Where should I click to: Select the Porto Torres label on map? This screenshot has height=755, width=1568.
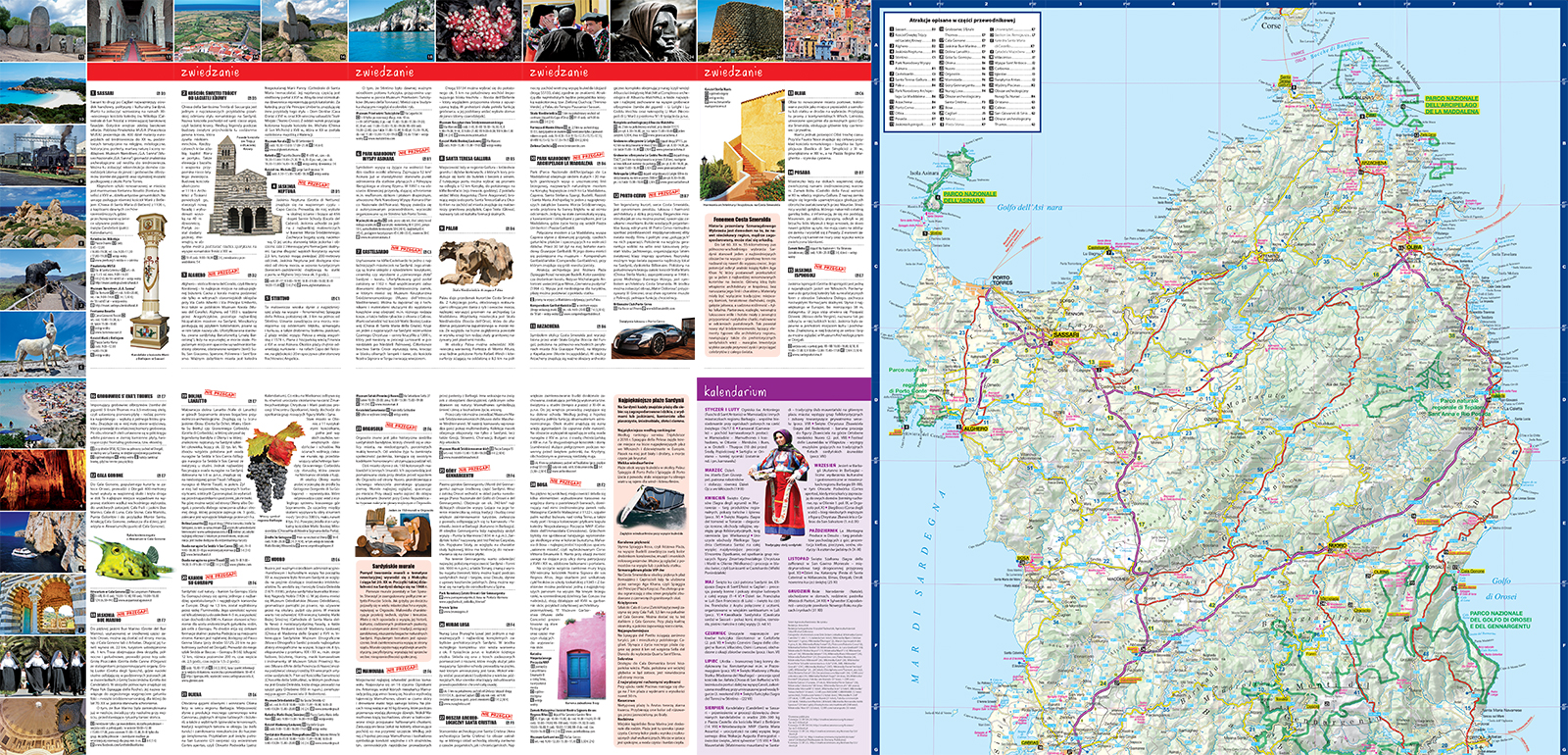(1001, 280)
